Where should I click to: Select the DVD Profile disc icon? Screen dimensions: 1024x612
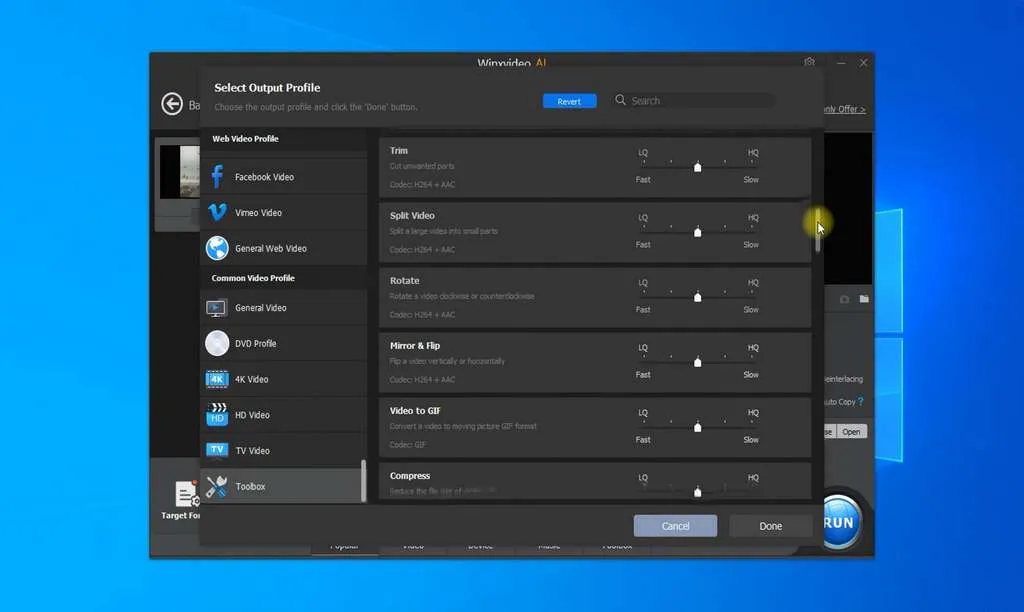tap(215, 343)
